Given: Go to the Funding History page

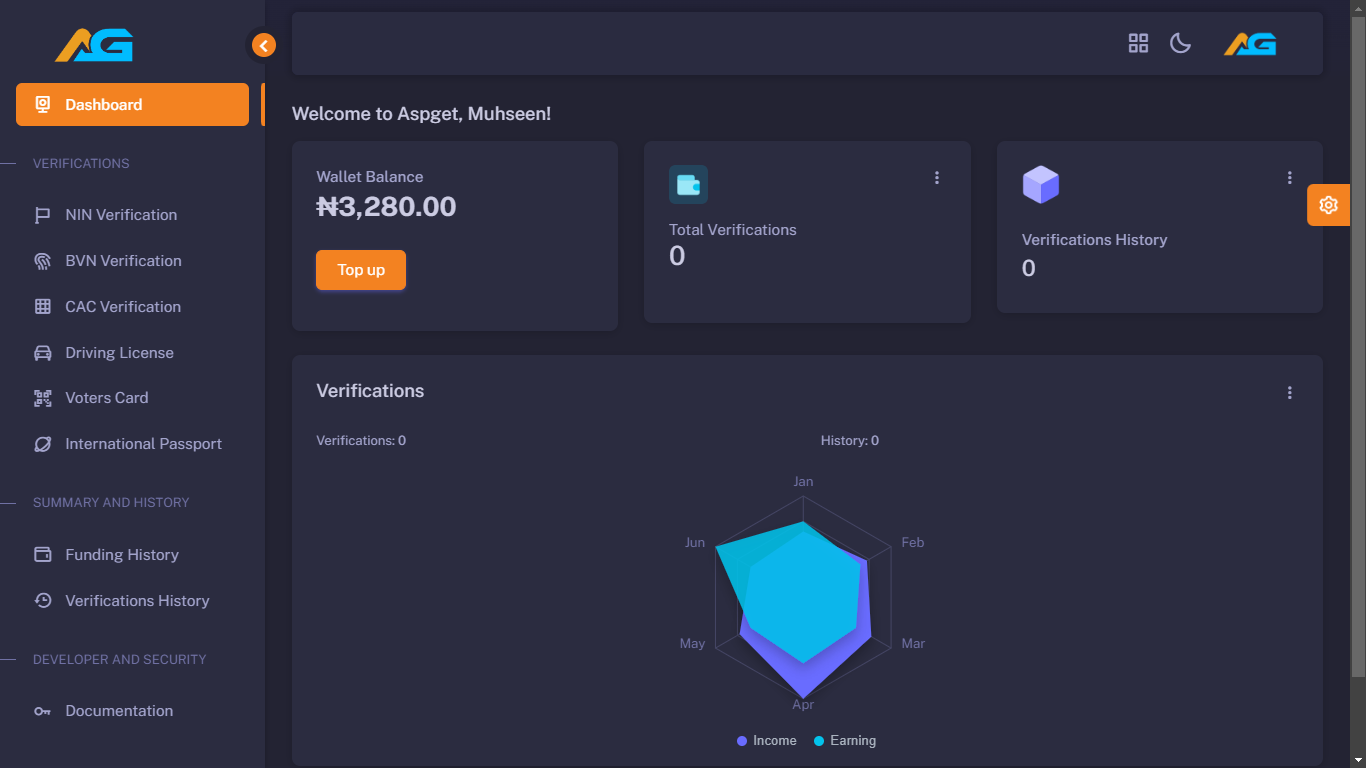Looking at the screenshot, I should (122, 555).
